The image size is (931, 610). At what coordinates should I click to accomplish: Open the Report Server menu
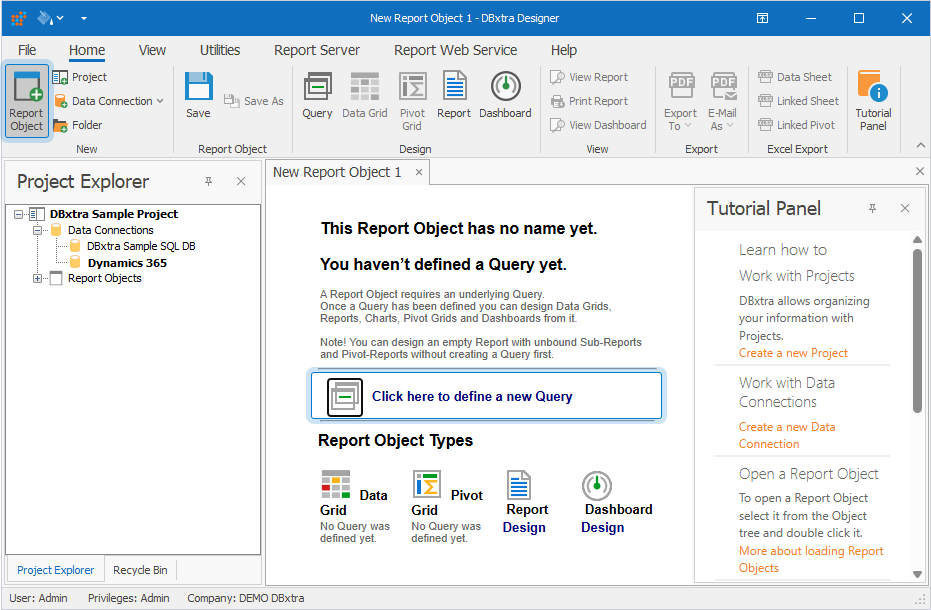coord(316,49)
